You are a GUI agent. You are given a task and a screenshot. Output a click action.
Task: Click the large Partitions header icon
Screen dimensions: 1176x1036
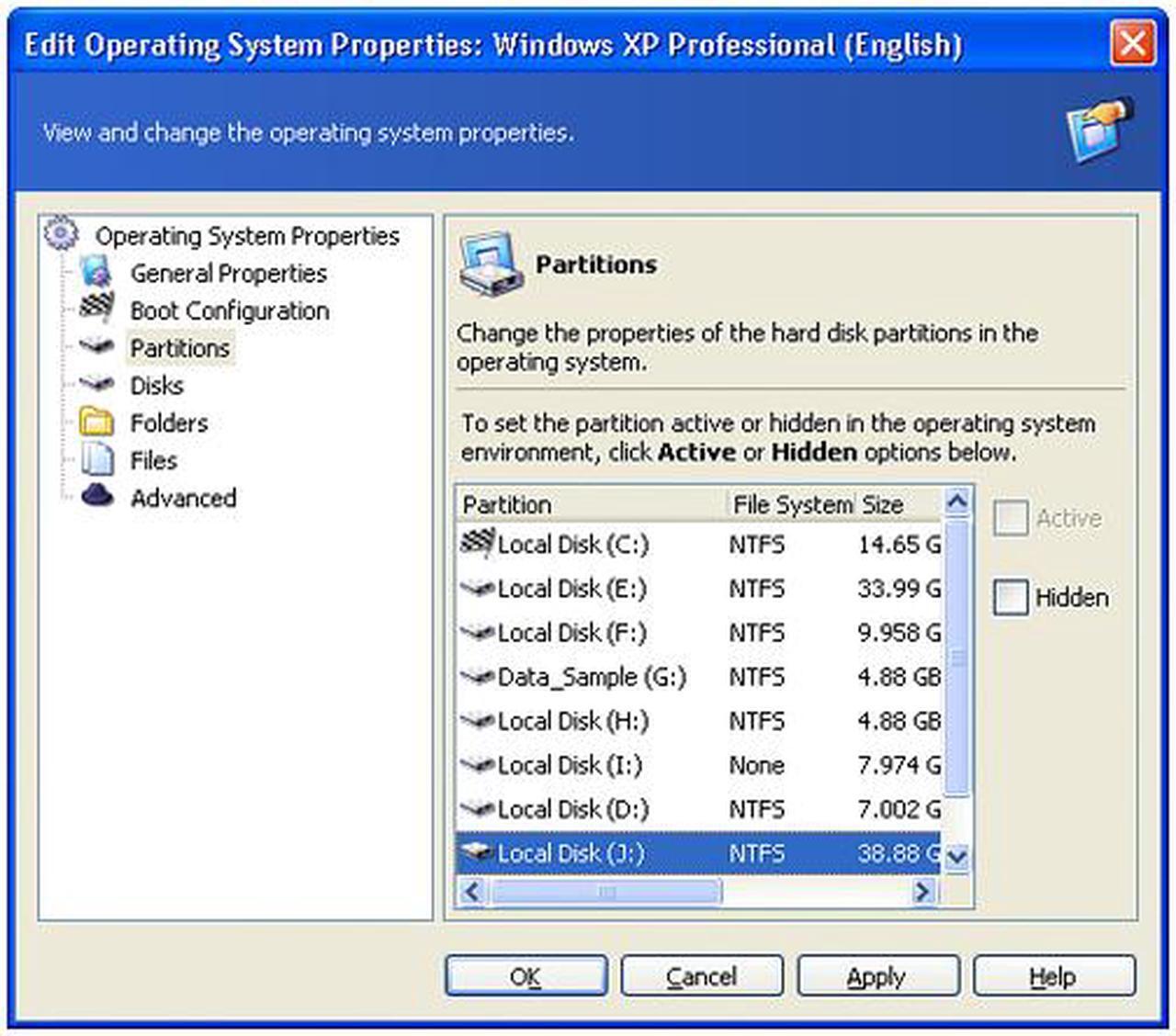(x=490, y=265)
